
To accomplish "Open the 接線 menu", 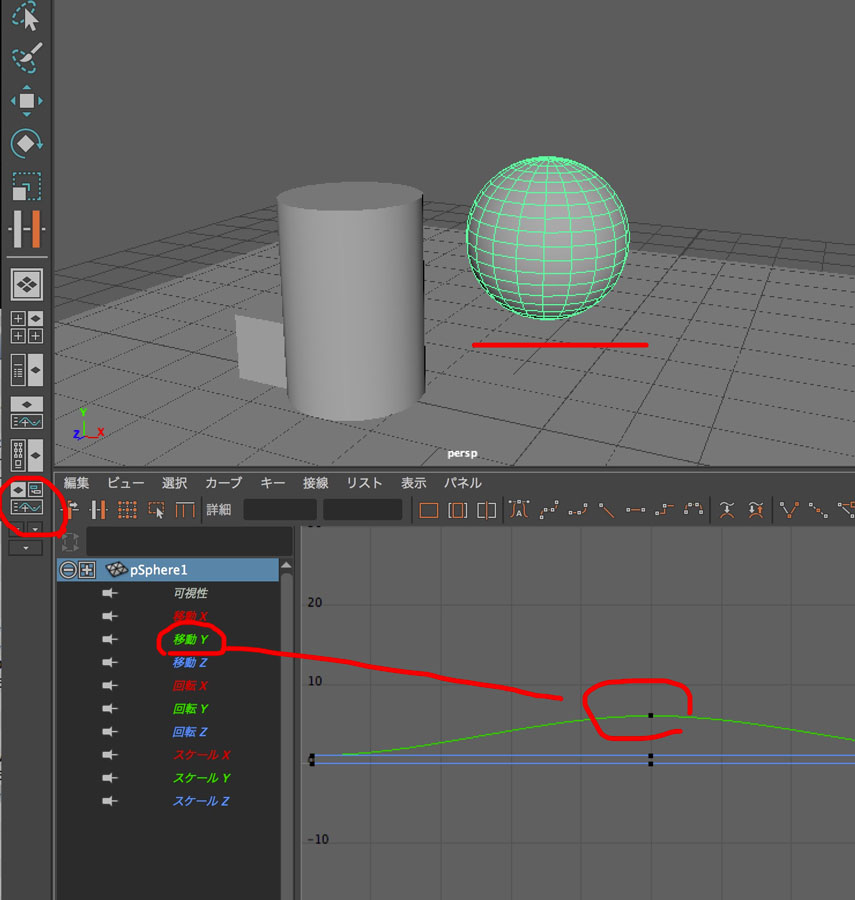I will pos(316,483).
